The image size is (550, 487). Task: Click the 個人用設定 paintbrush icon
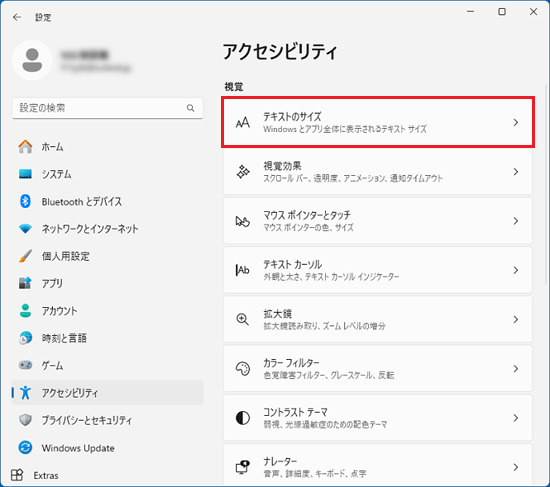coord(25,256)
